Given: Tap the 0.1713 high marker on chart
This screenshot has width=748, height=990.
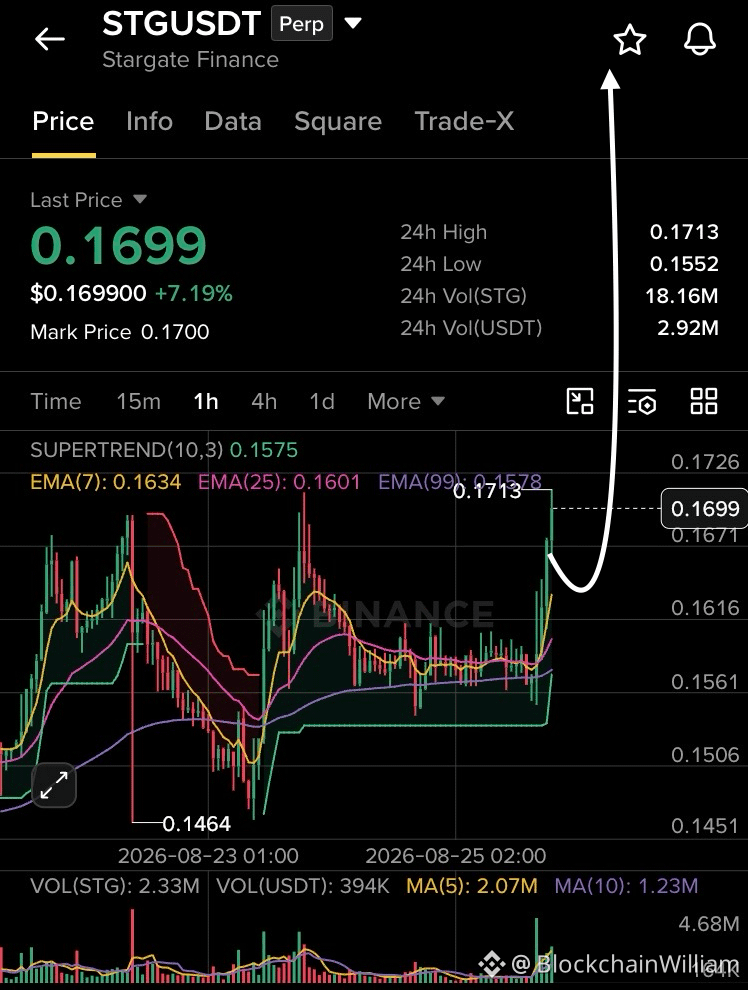Looking at the screenshot, I should [x=487, y=491].
